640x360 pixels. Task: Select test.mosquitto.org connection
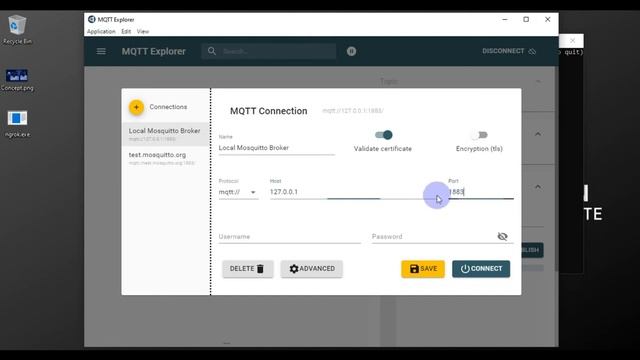tap(166, 158)
